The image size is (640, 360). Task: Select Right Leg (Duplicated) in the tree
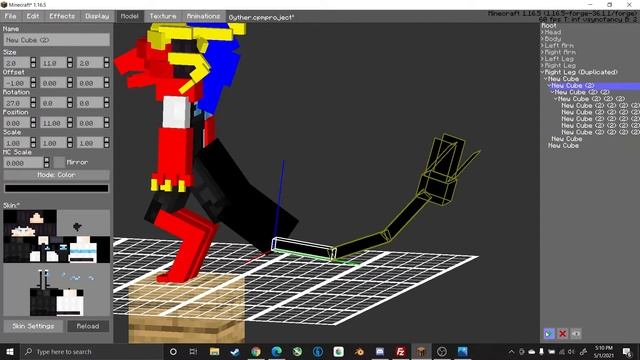click(x=581, y=72)
